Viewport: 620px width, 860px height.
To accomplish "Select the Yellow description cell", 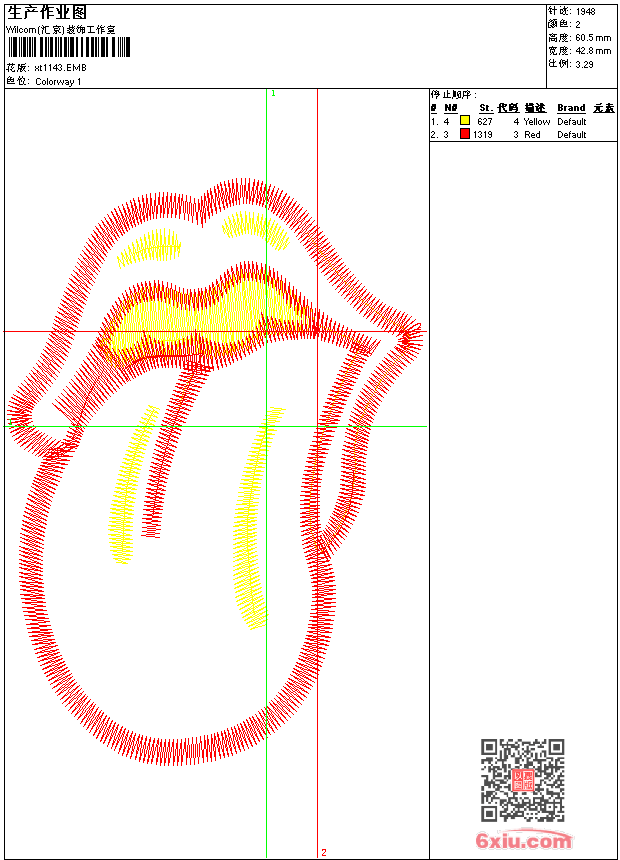I will [537, 121].
